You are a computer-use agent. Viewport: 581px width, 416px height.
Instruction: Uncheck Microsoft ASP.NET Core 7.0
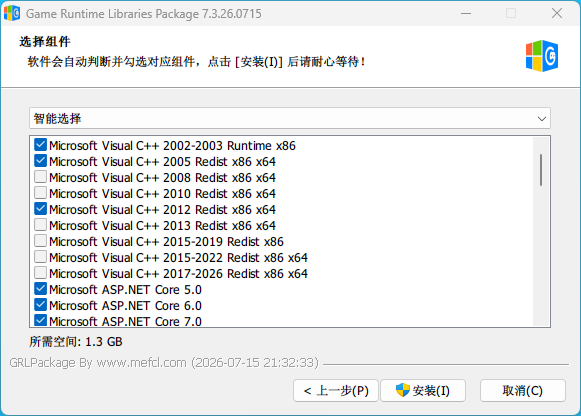(x=40, y=320)
